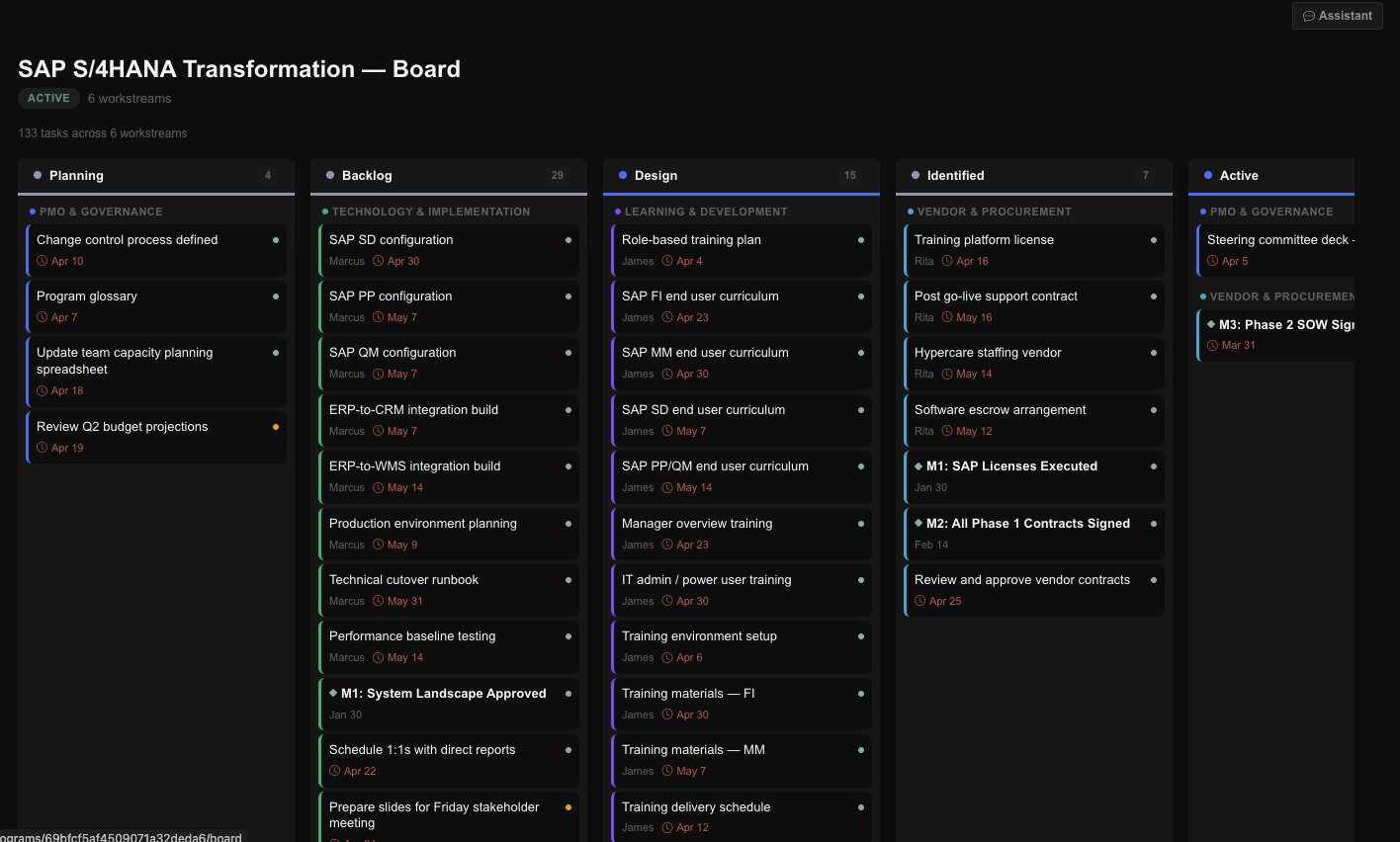
Task: Open the Performance baseline testing card
Action: pos(449,646)
